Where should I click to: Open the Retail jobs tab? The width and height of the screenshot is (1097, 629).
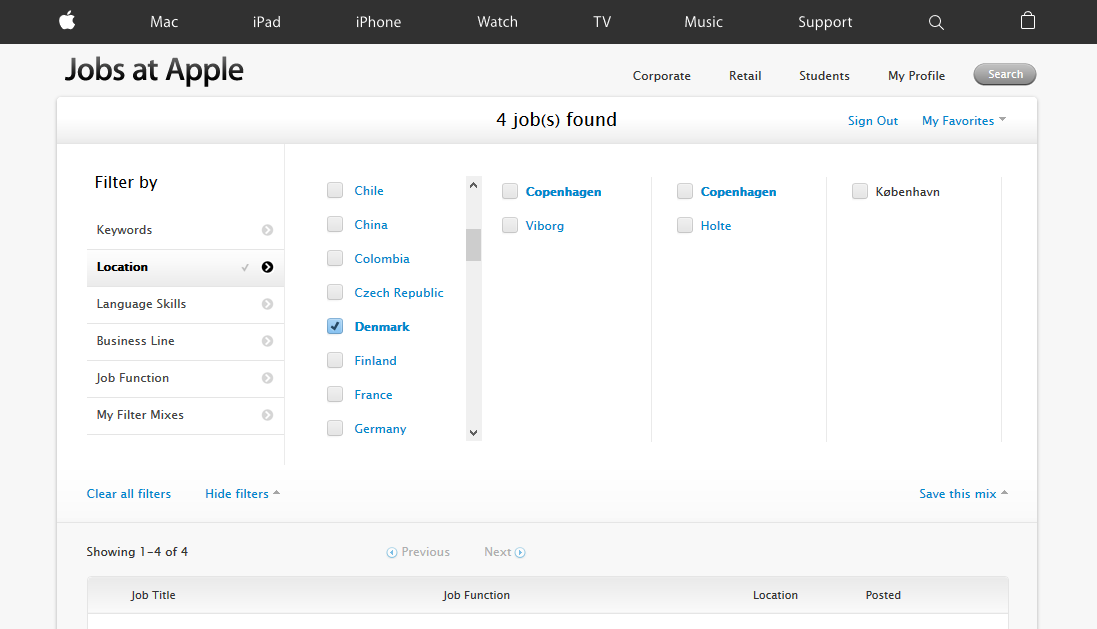745,76
